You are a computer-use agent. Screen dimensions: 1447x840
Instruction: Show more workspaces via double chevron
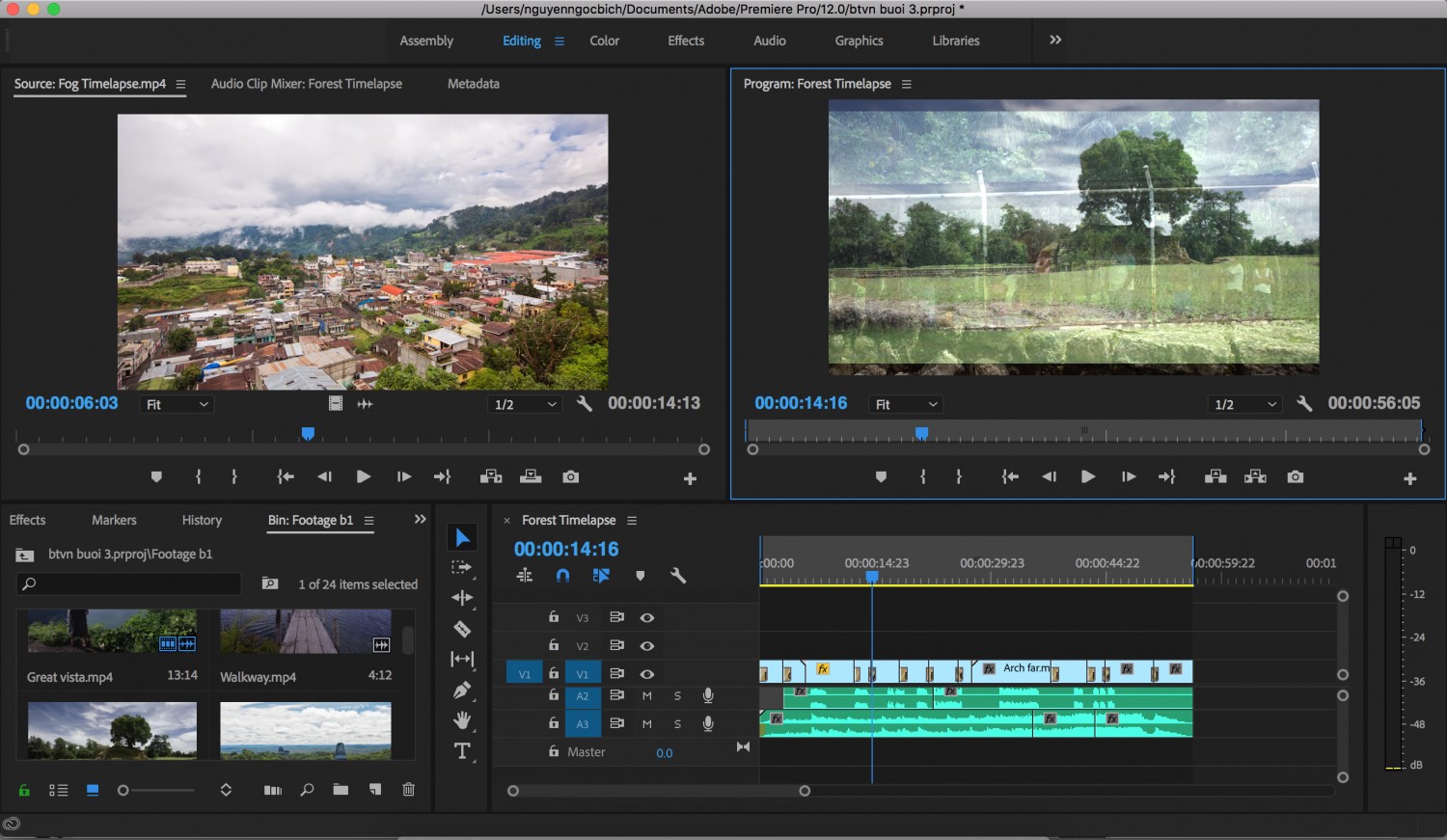click(1055, 40)
